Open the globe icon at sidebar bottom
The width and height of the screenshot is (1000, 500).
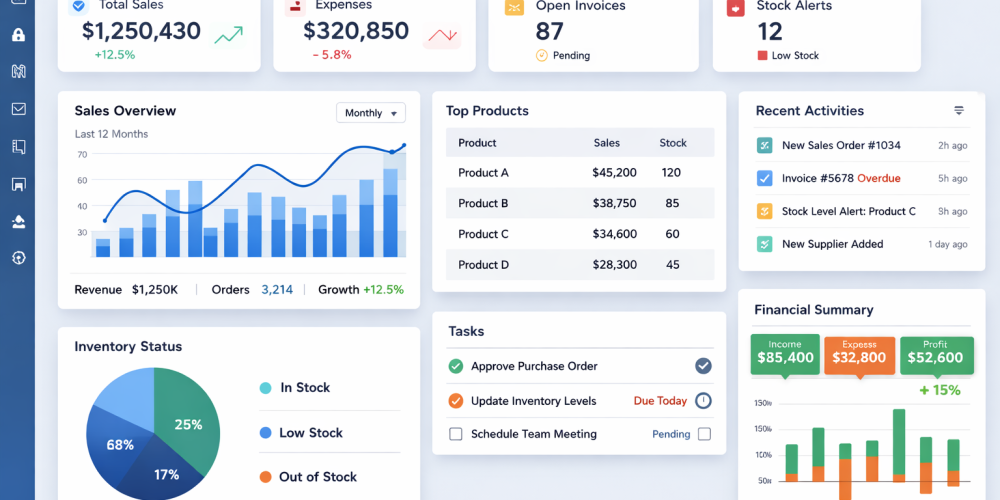point(18,257)
